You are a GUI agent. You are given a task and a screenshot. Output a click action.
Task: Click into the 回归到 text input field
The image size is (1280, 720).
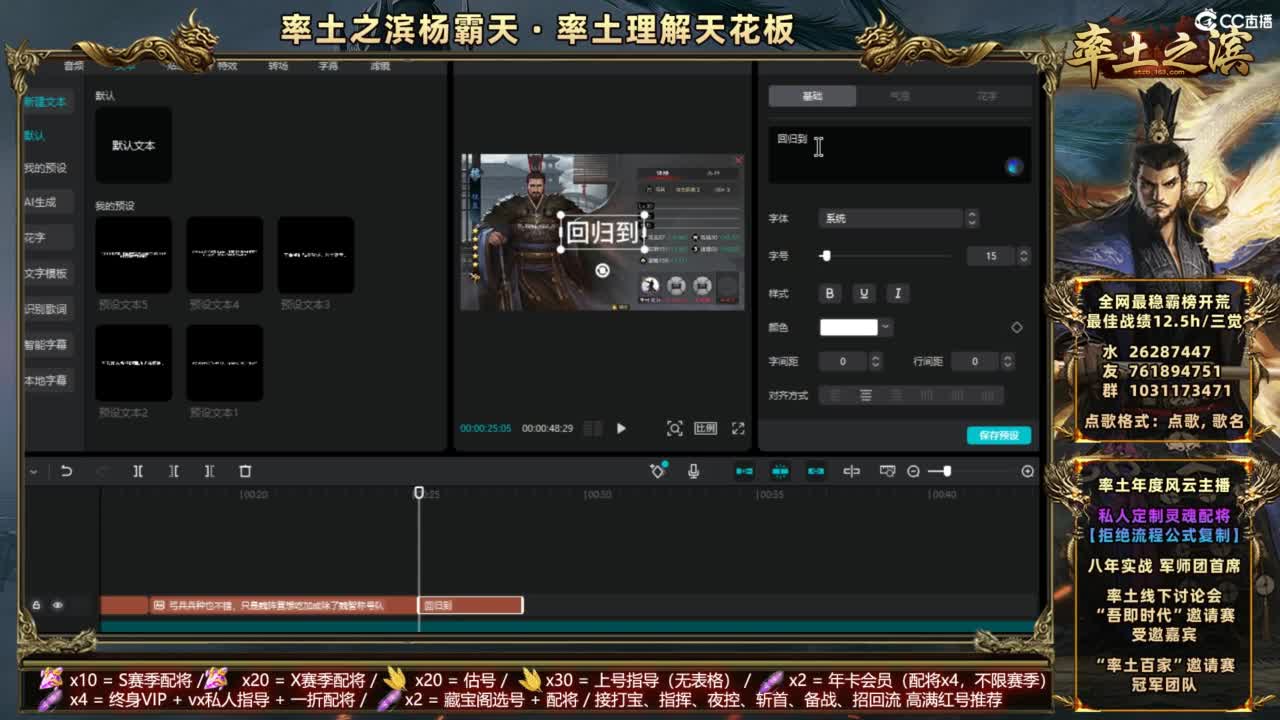[899, 155]
